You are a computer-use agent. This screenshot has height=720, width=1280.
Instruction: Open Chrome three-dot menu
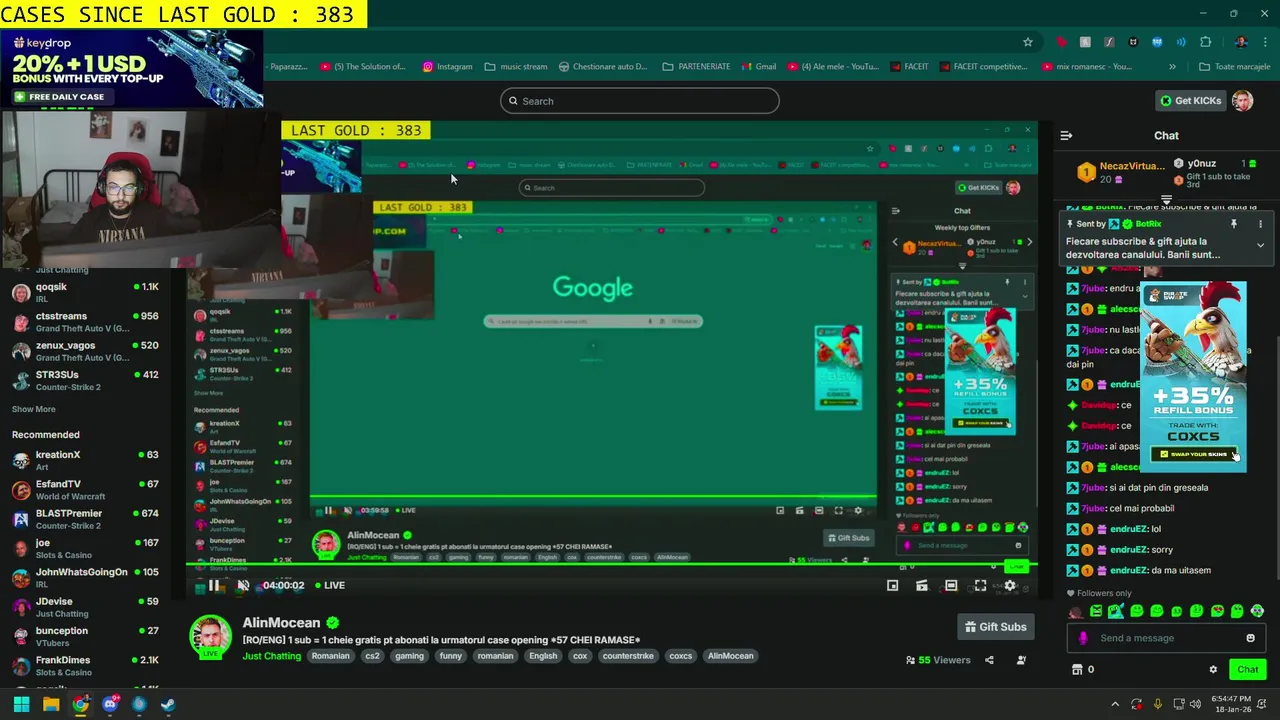(x=1266, y=42)
